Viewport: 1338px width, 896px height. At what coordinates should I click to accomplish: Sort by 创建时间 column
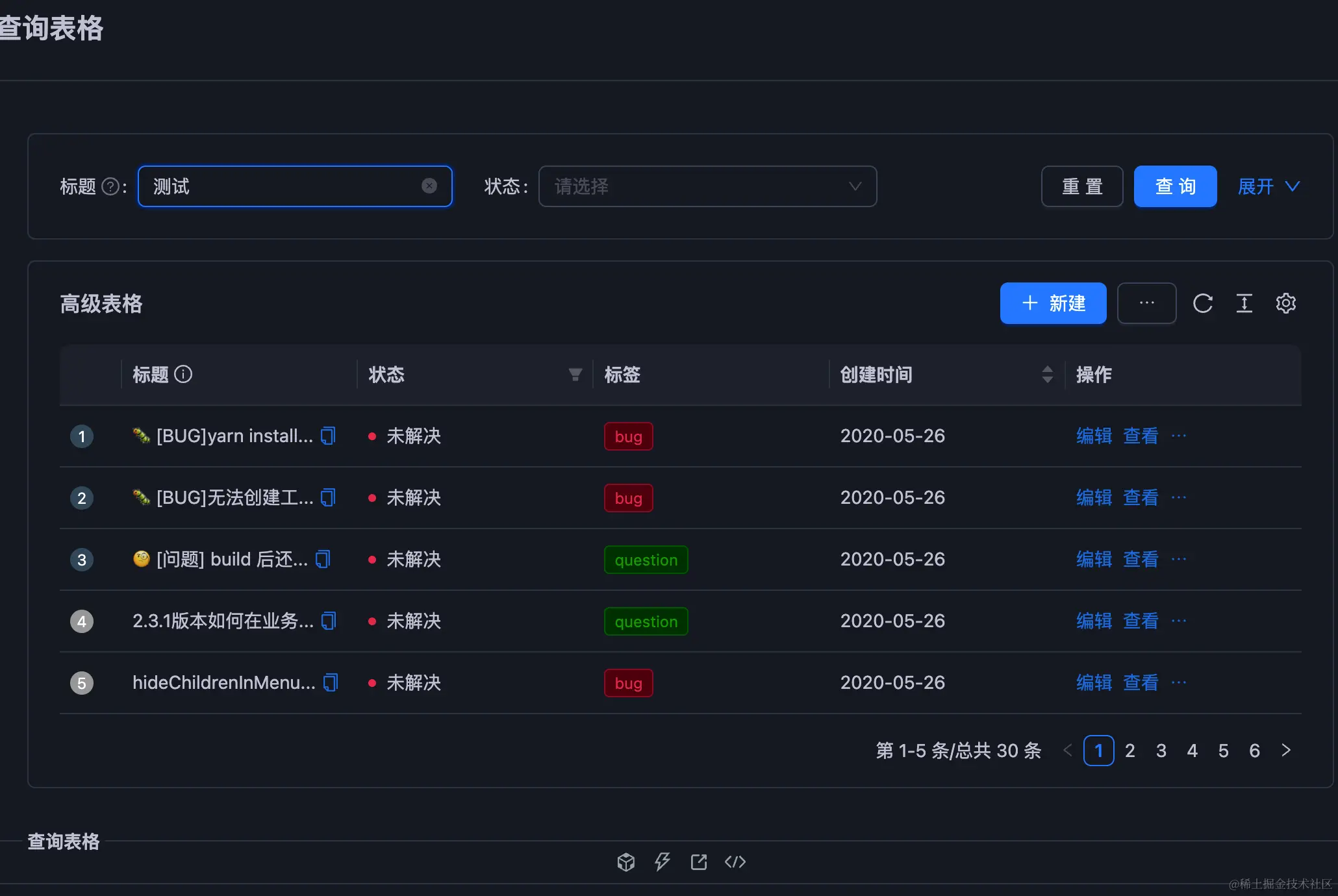point(1047,375)
